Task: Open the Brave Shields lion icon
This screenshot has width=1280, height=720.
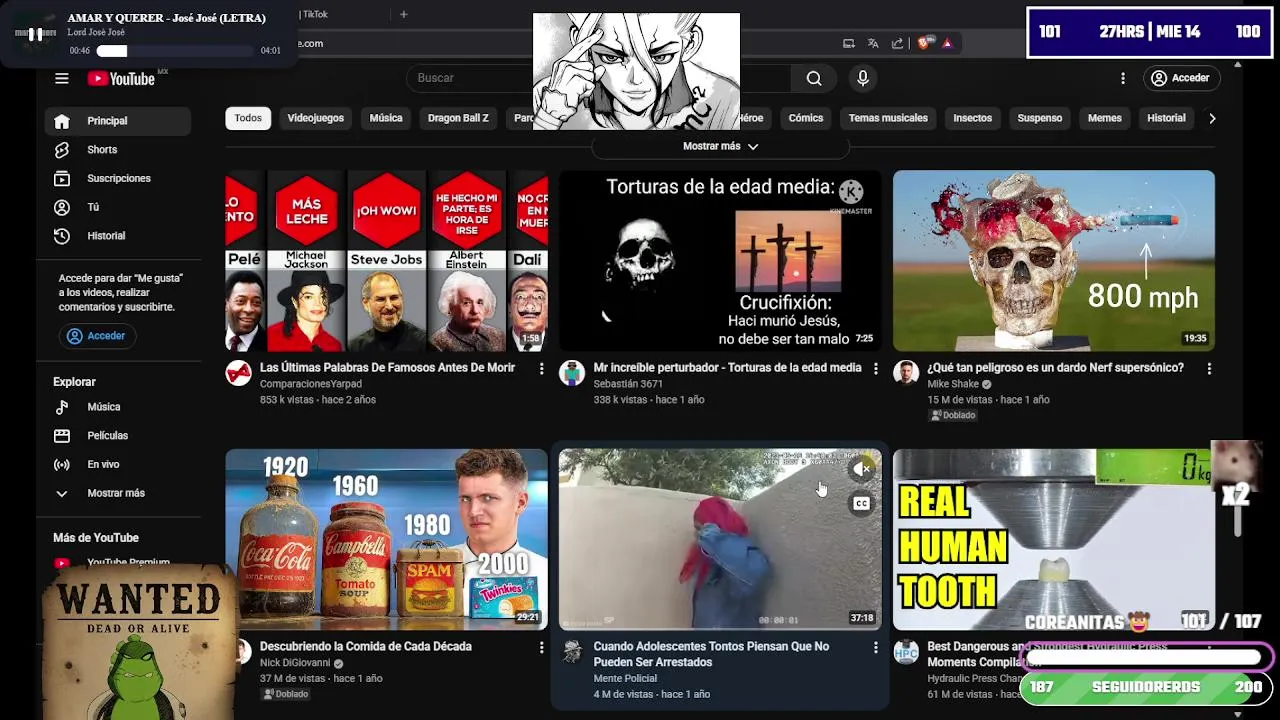Action: pos(925,43)
